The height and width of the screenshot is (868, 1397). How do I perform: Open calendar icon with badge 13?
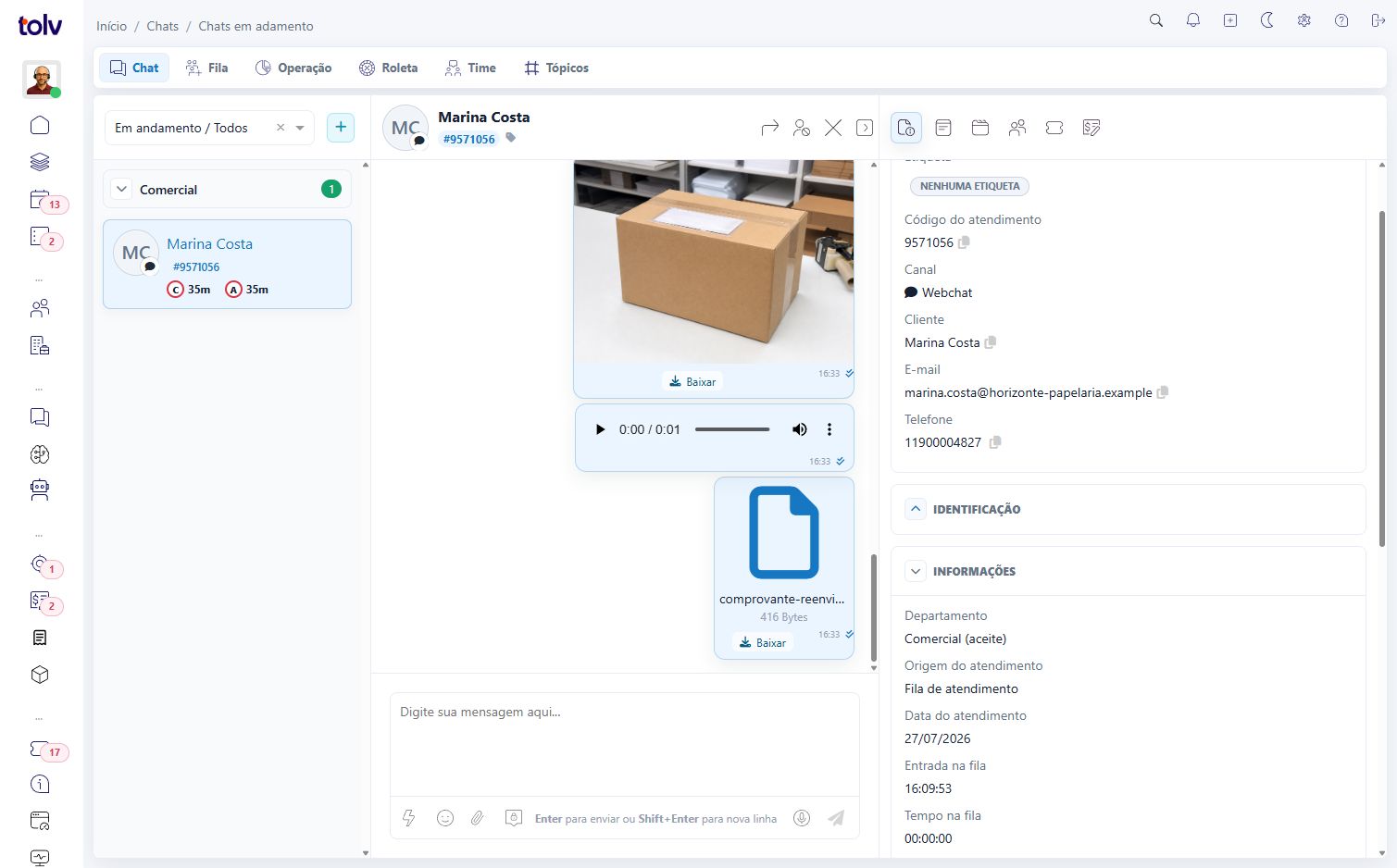pos(40,199)
